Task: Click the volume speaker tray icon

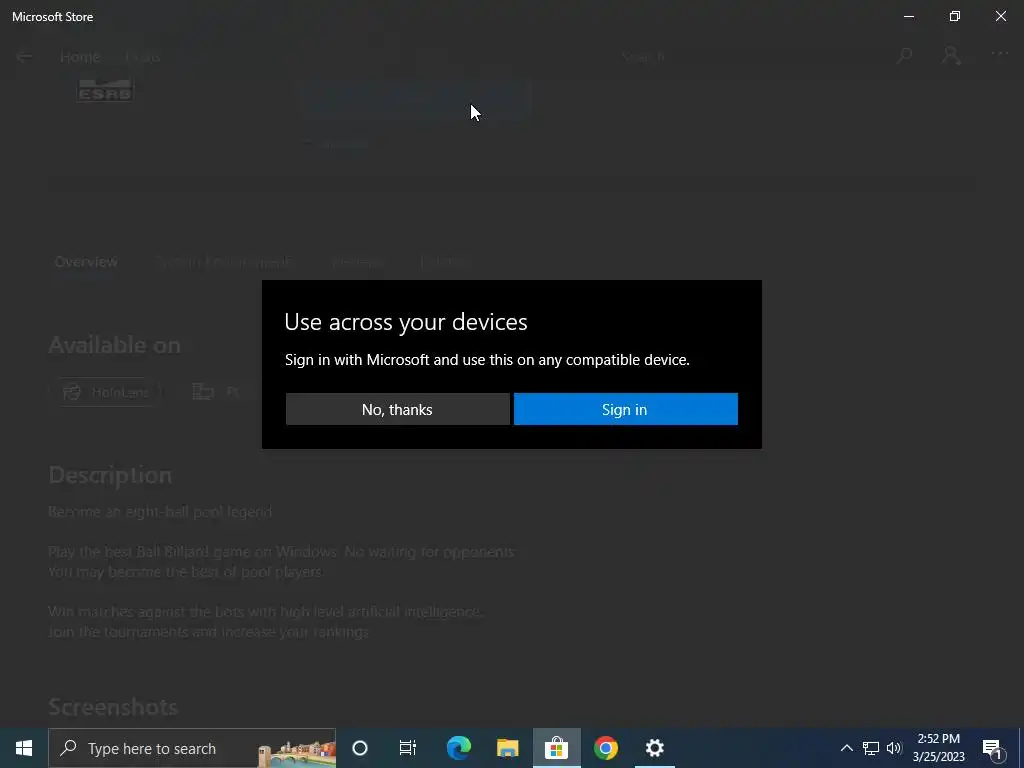Action: 894,748
